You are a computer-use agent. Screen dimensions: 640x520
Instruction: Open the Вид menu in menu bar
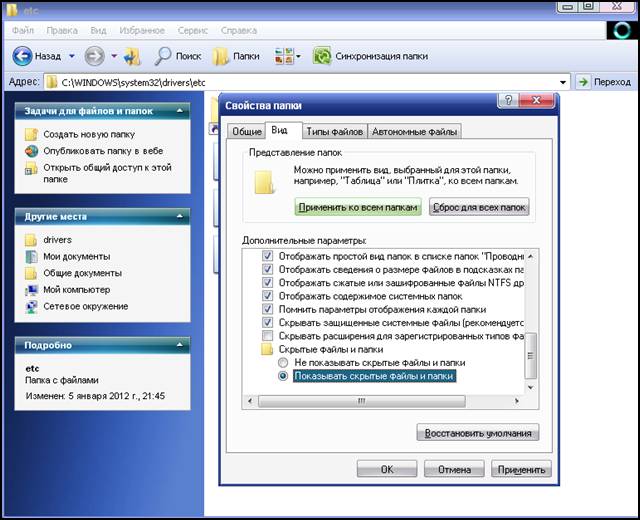point(98,31)
